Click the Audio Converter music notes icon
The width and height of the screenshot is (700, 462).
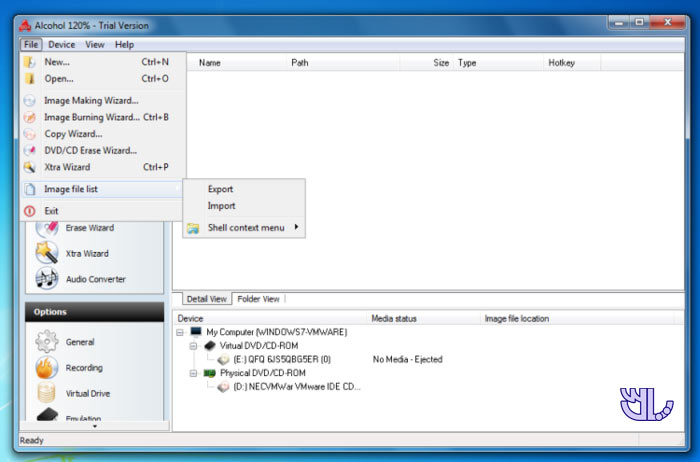point(47,279)
